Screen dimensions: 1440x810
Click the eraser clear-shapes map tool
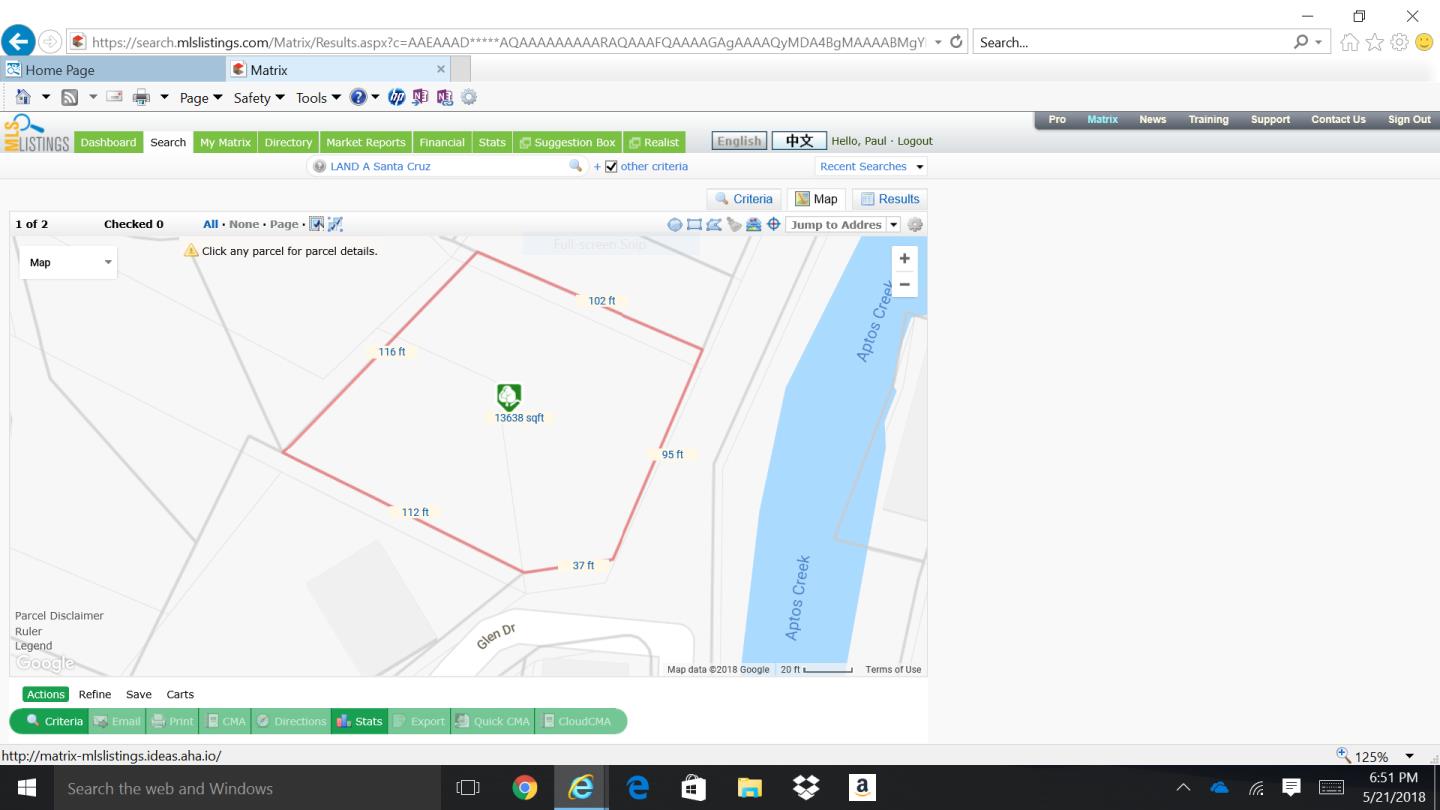[x=734, y=225]
